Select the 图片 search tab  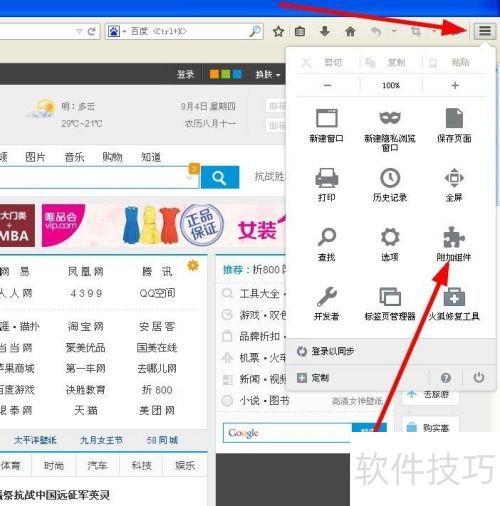(x=35, y=157)
